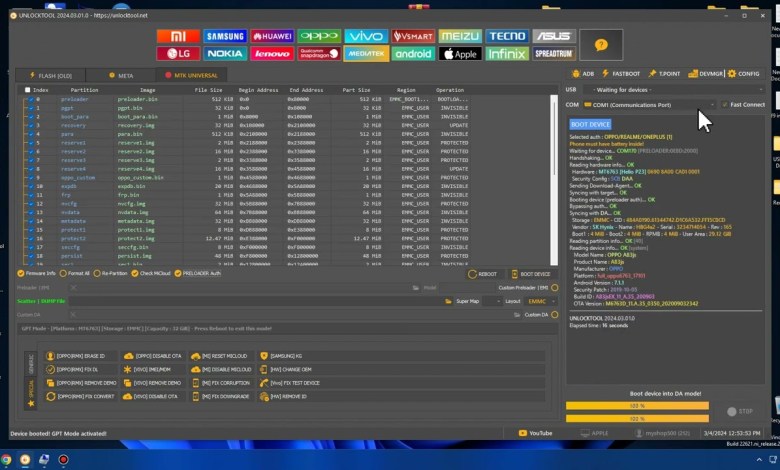Select the Meizu brand logo
Image resolution: width=780 pixels, height=470 pixels.
[x=460, y=36]
